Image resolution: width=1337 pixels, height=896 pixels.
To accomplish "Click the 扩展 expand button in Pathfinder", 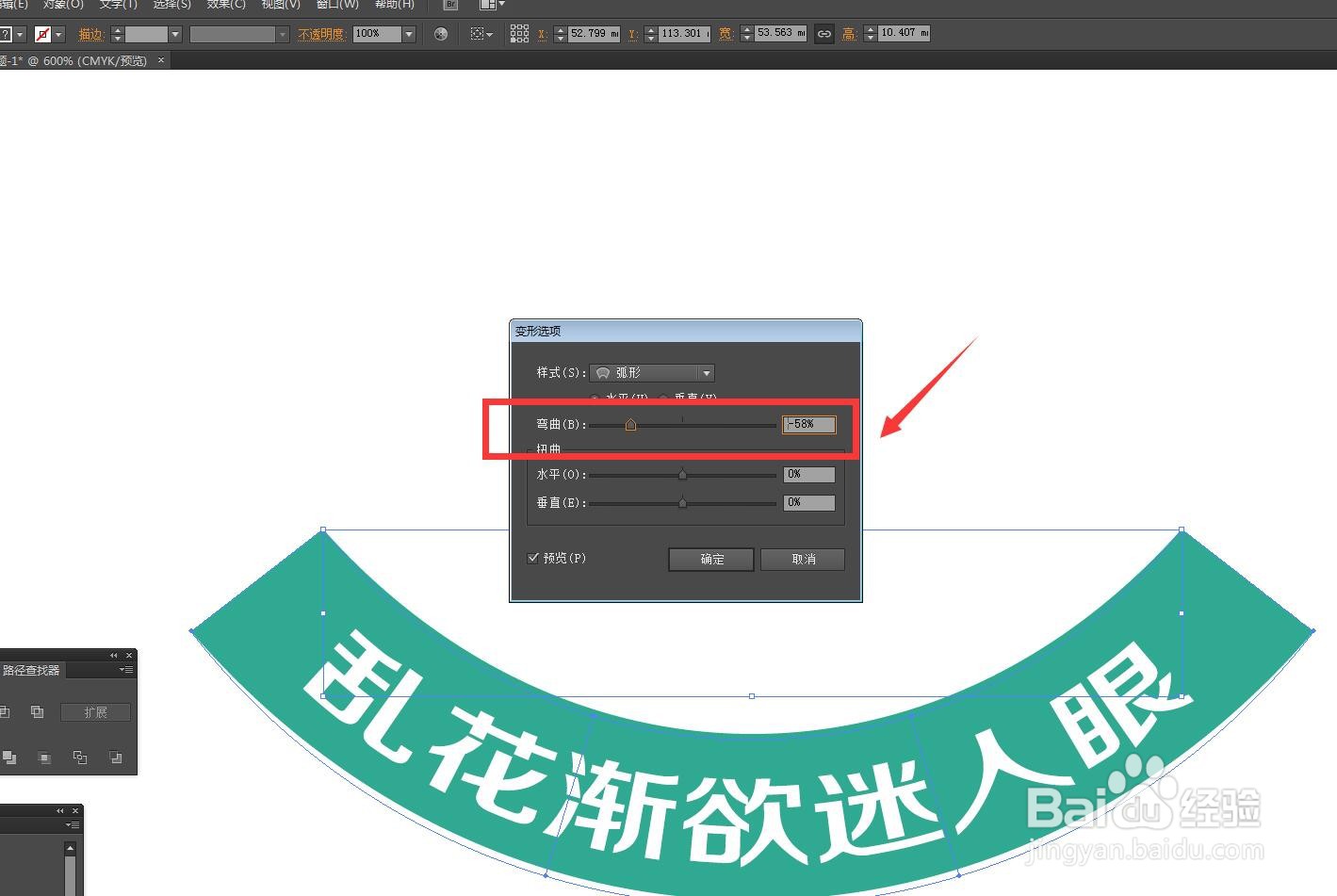I will [x=95, y=712].
